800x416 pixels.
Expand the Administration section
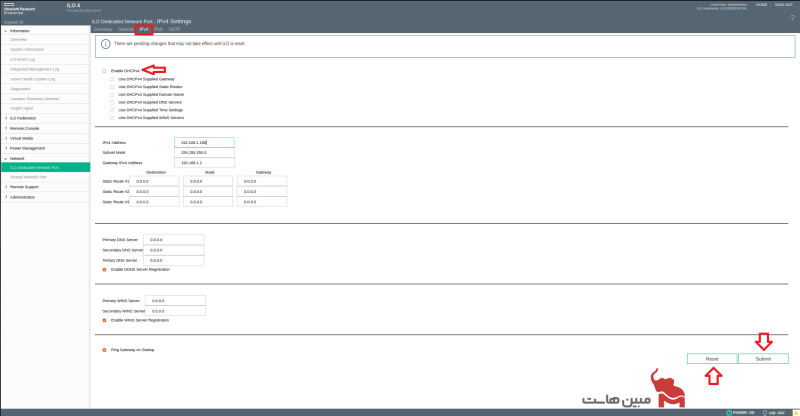(x=6, y=197)
